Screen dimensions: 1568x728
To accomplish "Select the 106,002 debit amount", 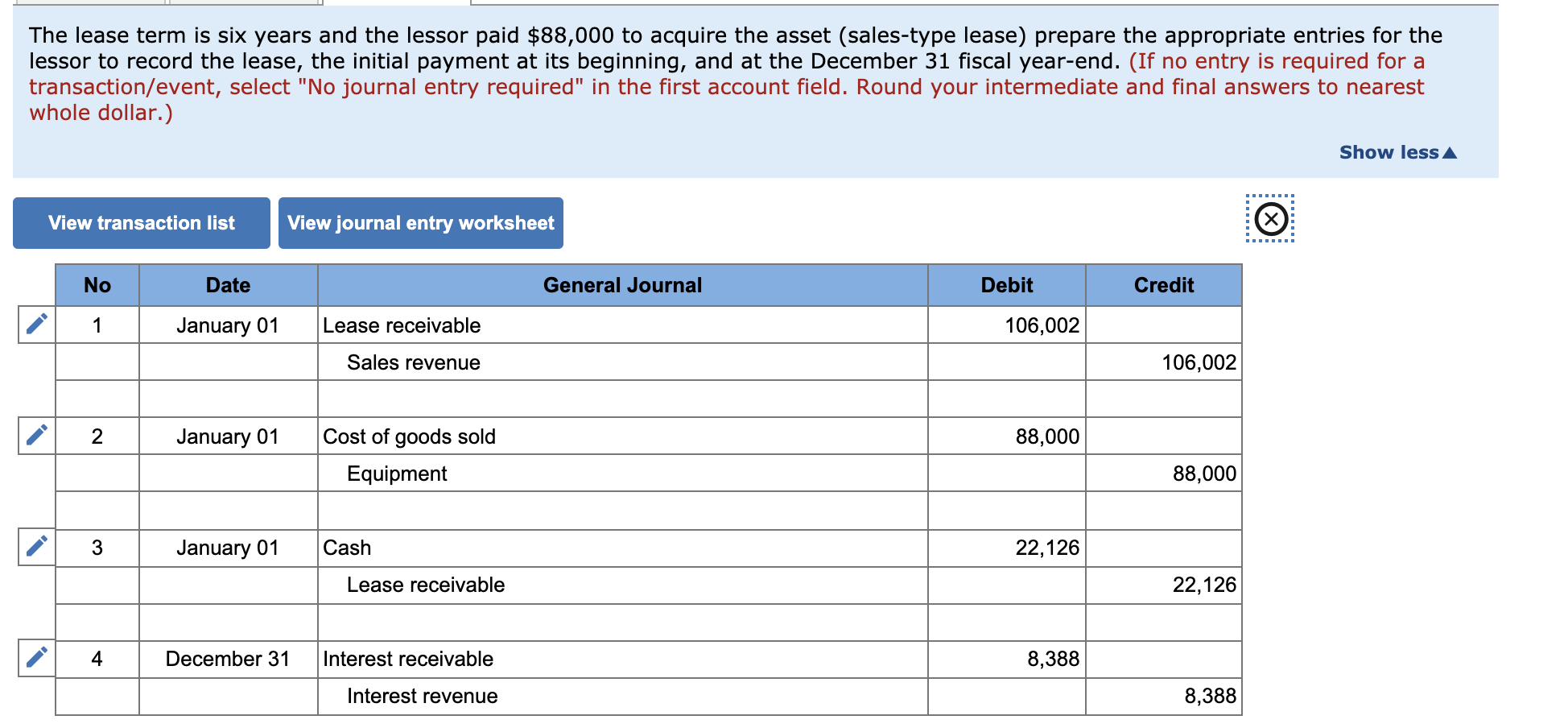I will coord(1007,325).
